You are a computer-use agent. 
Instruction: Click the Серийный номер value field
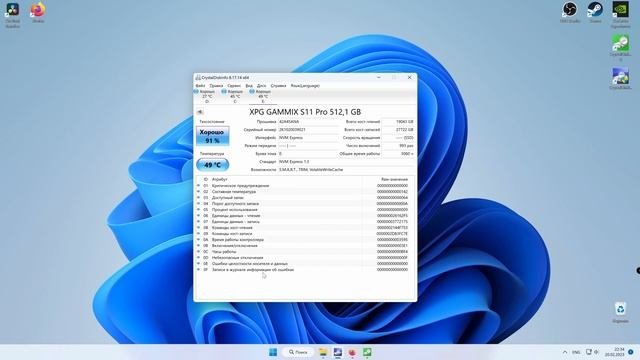(x=308, y=130)
